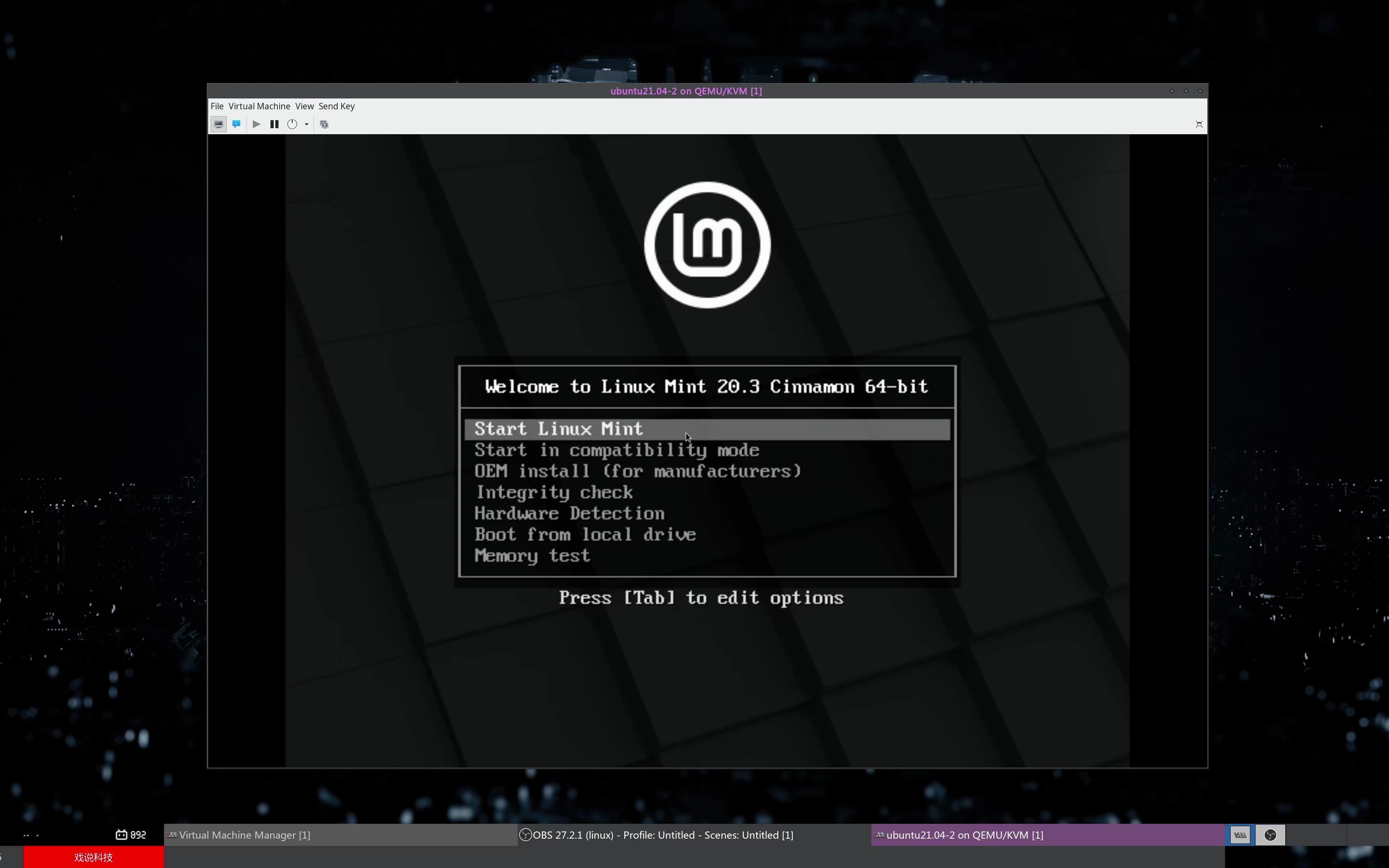Open the File menu
This screenshot has height=868, width=1389.
pyautogui.click(x=217, y=106)
